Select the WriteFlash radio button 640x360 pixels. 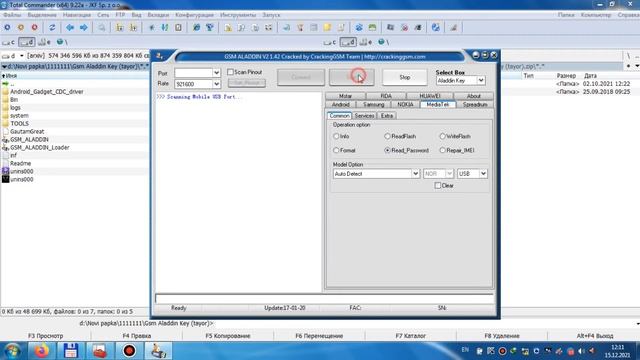pyautogui.click(x=442, y=136)
